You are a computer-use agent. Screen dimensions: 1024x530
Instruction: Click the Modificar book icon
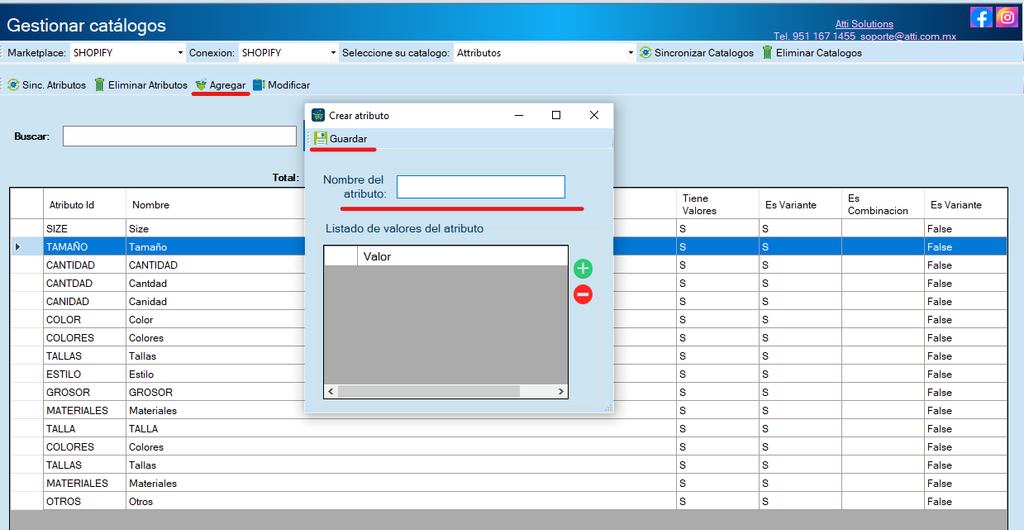(259, 85)
